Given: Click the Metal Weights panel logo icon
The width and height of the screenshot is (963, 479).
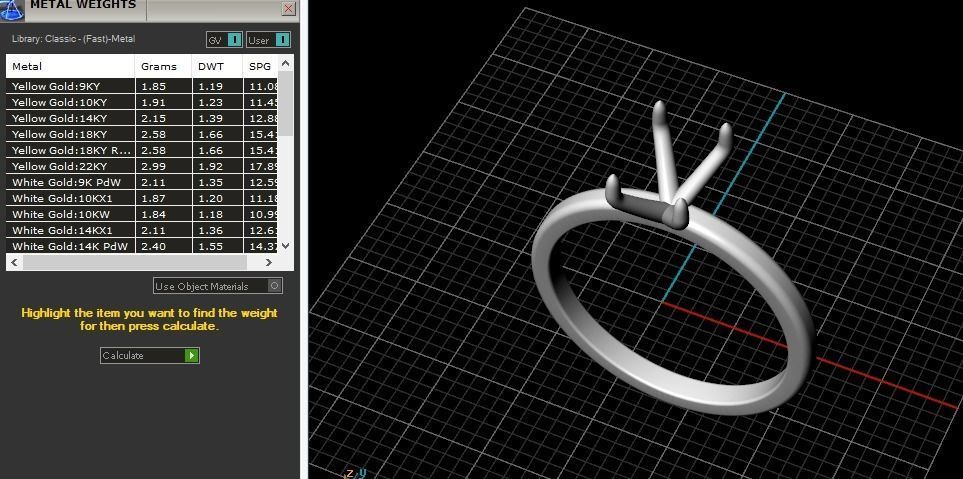Looking at the screenshot, I should [x=12, y=9].
